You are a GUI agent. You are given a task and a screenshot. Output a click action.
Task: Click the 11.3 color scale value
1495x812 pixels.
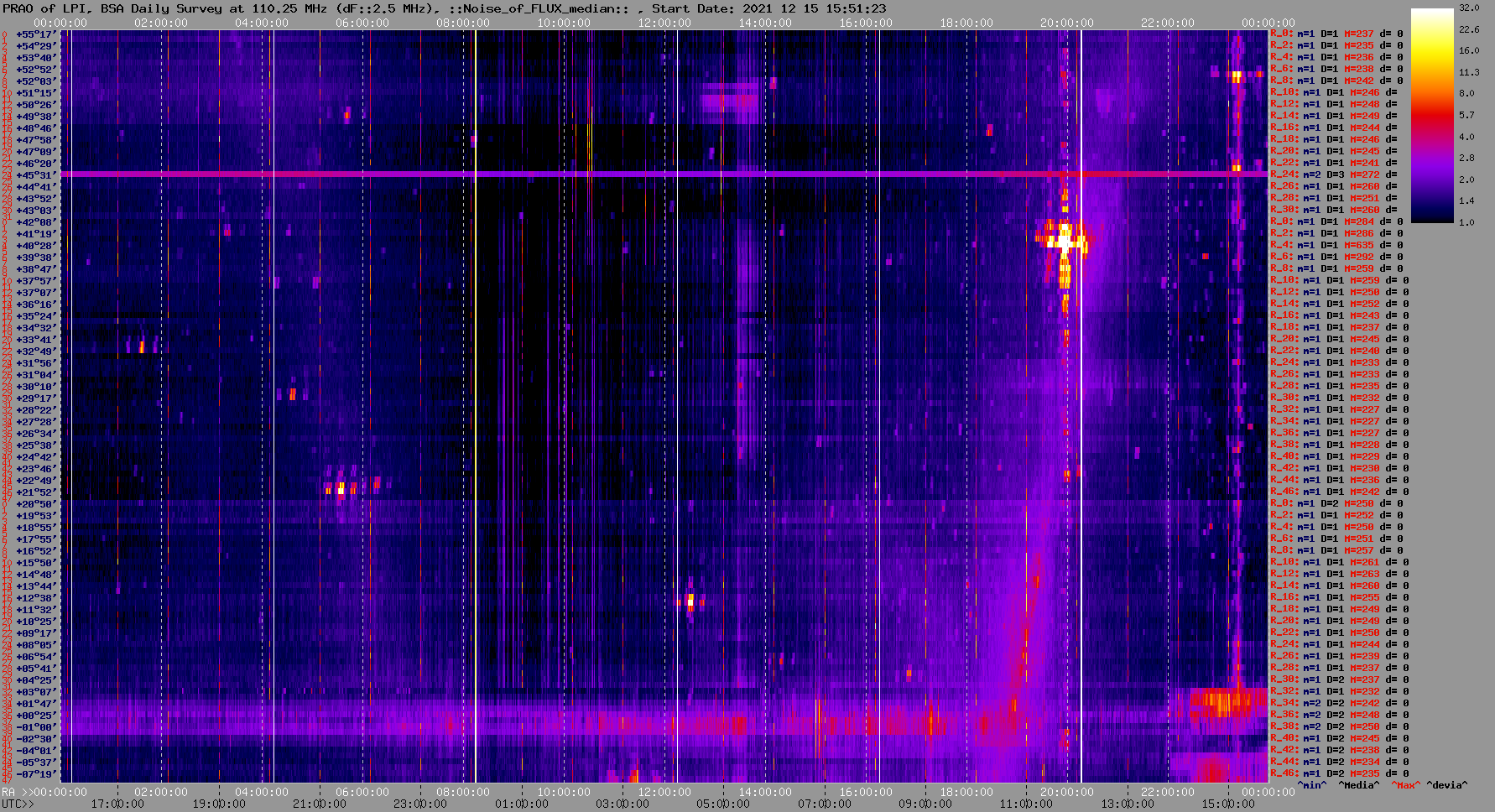(x=1468, y=72)
